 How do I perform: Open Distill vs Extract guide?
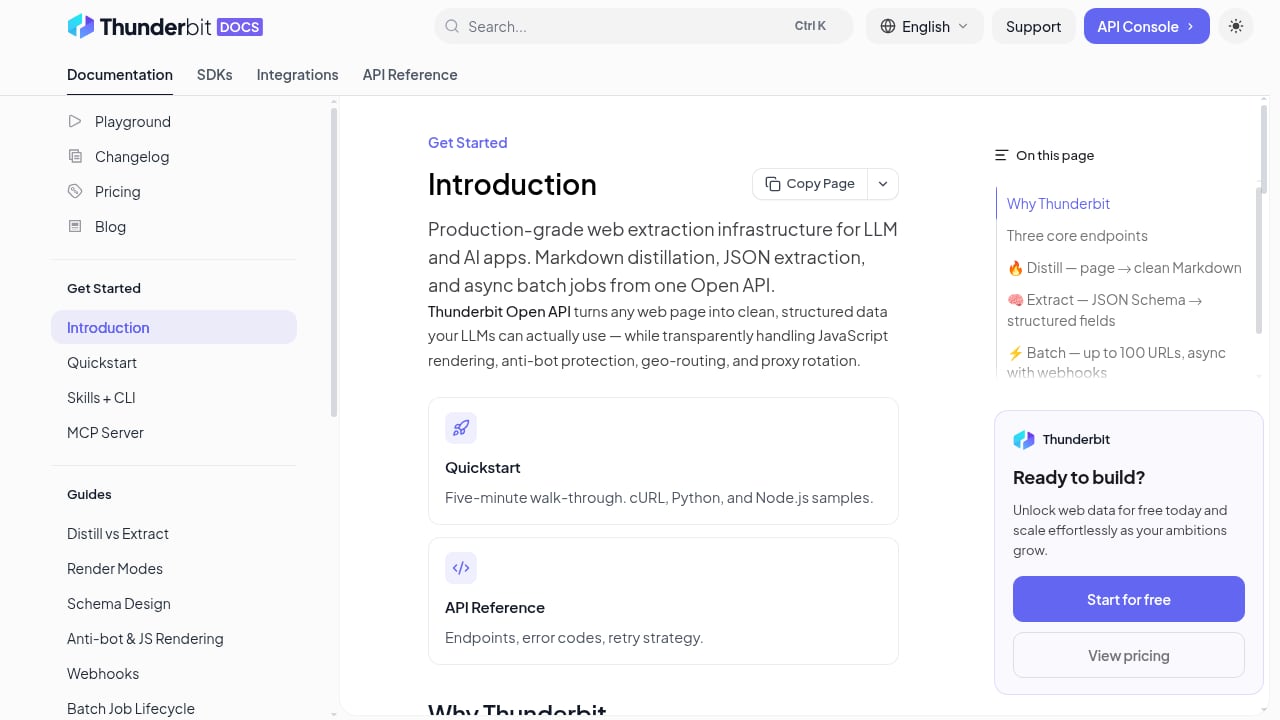click(x=174, y=533)
